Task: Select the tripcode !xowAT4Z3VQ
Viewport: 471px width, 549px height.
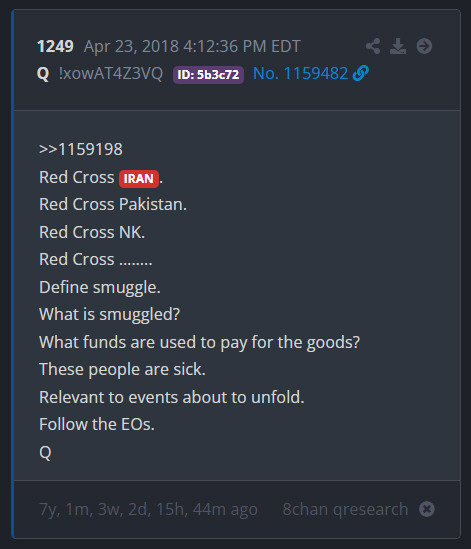Action: pyautogui.click(x=111, y=74)
